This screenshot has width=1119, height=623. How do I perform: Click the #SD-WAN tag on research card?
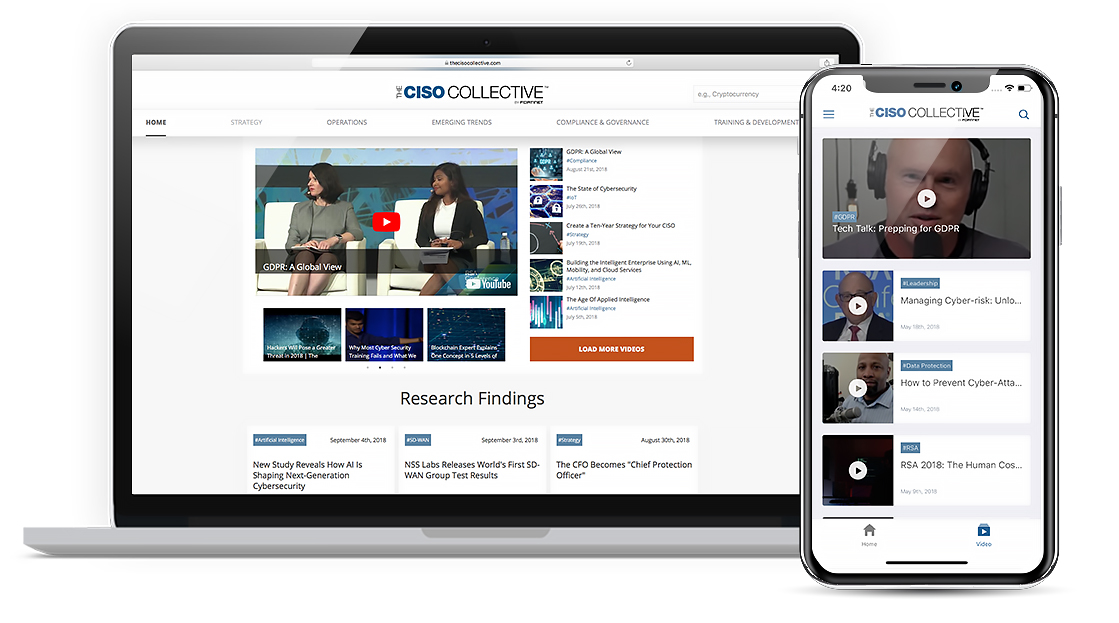pyautogui.click(x=418, y=440)
